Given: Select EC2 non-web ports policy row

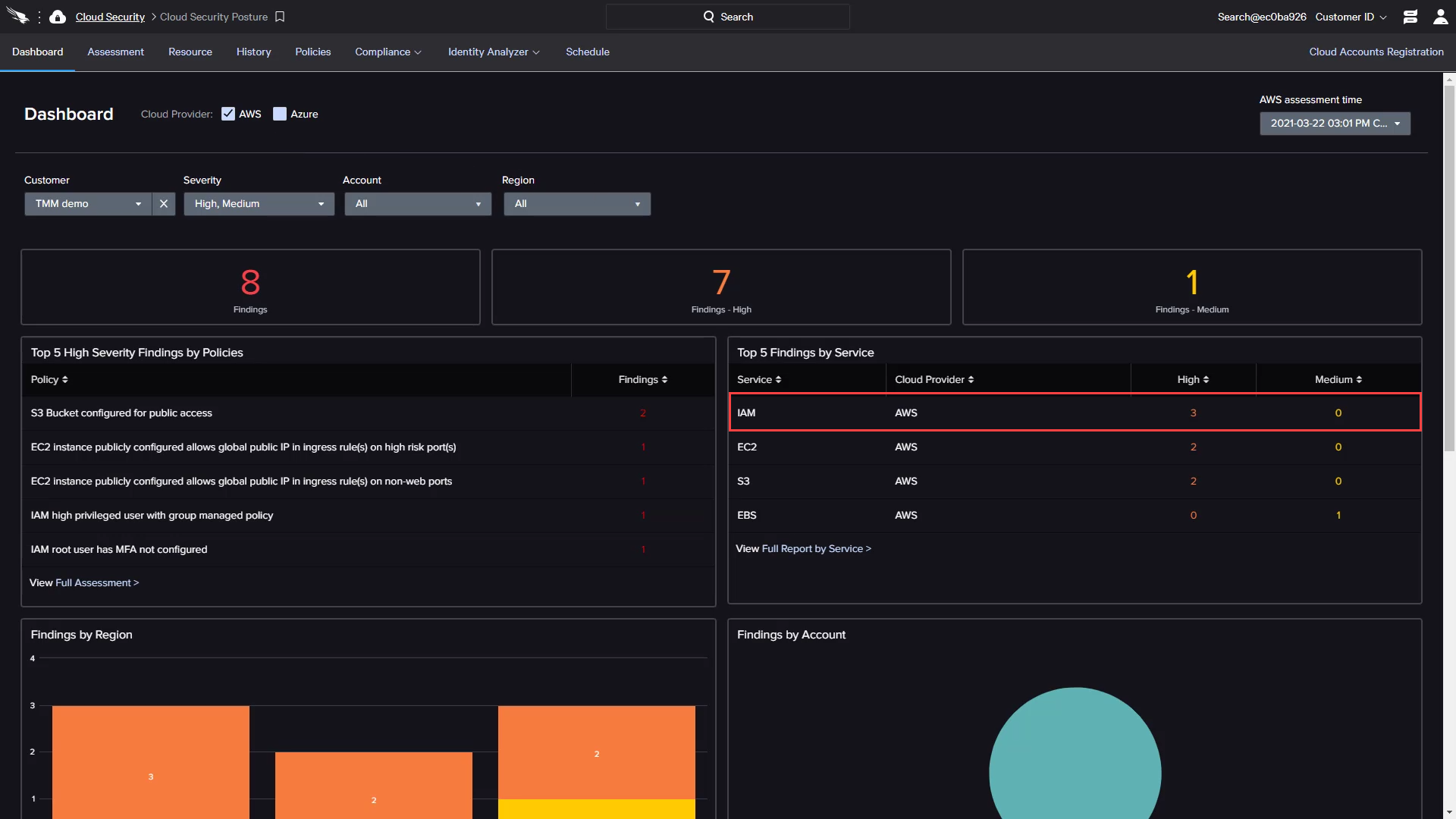Looking at the screenshot, I should point(369,482).
